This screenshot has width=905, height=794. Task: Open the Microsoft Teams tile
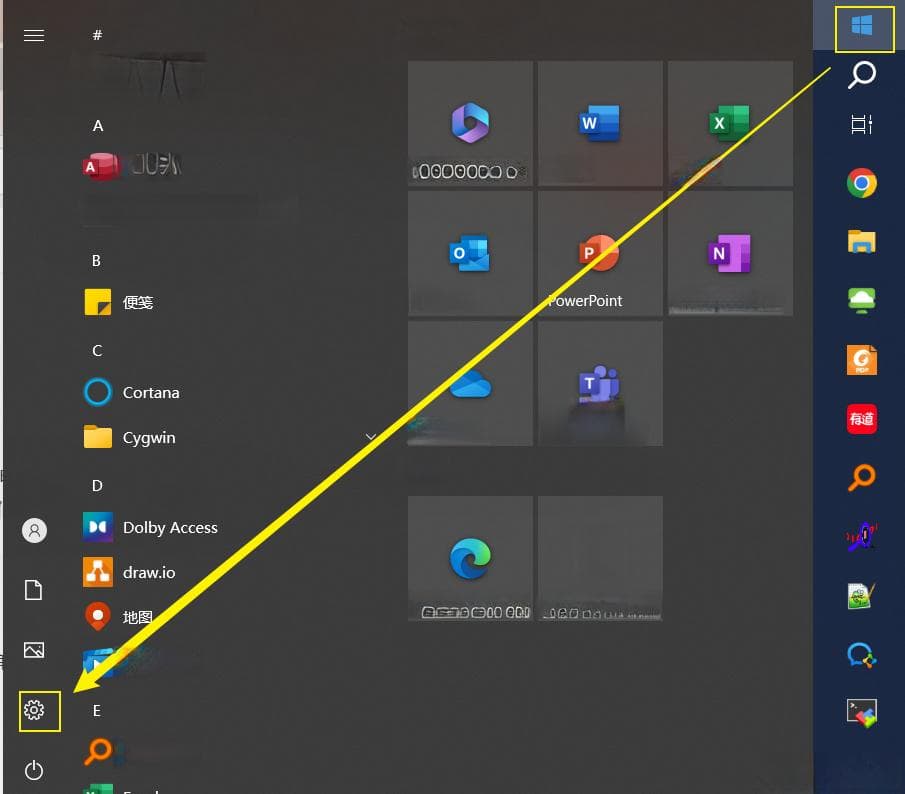pos(600,383)
